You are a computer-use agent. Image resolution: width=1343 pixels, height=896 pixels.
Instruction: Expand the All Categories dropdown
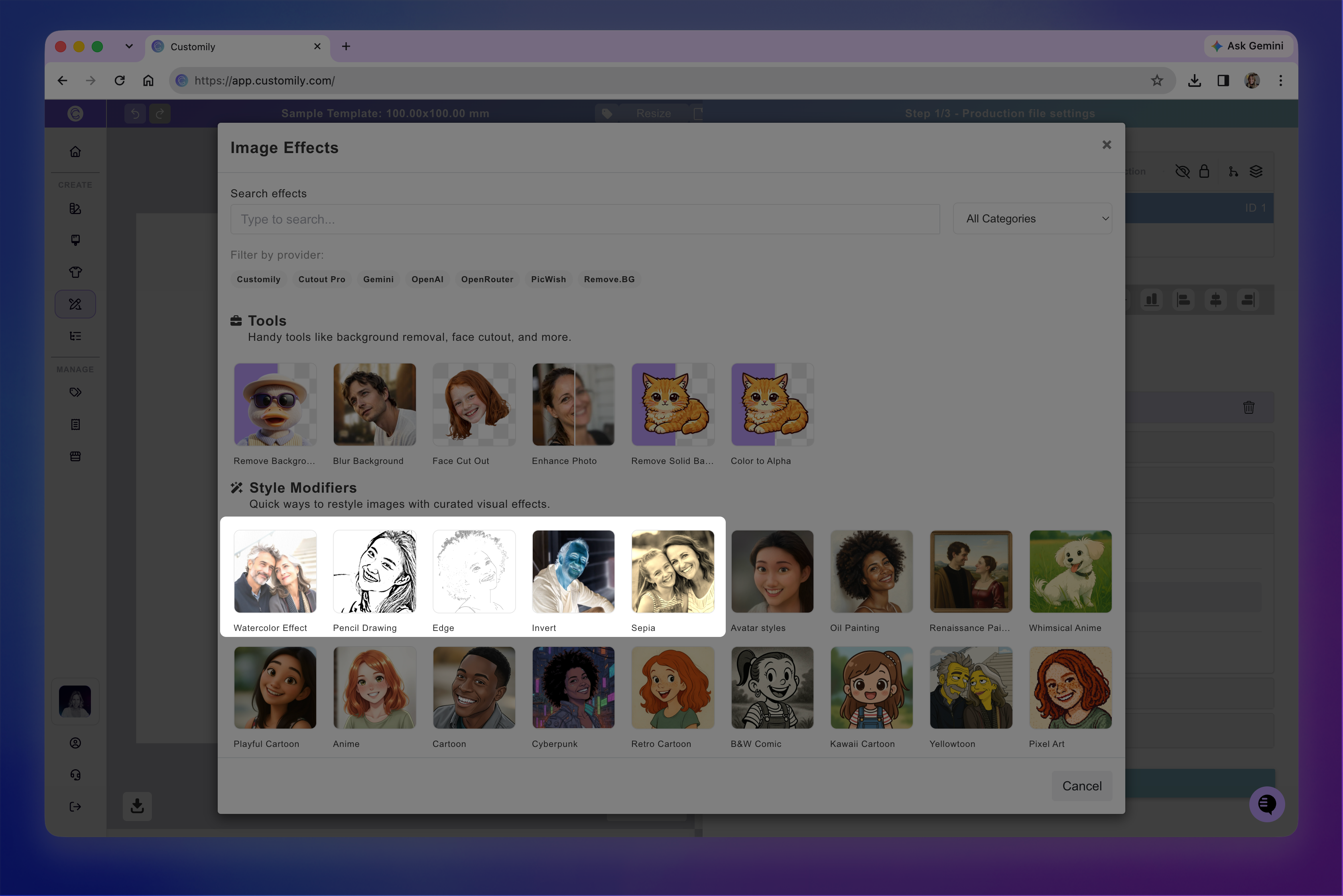[x=1032, y=219]
